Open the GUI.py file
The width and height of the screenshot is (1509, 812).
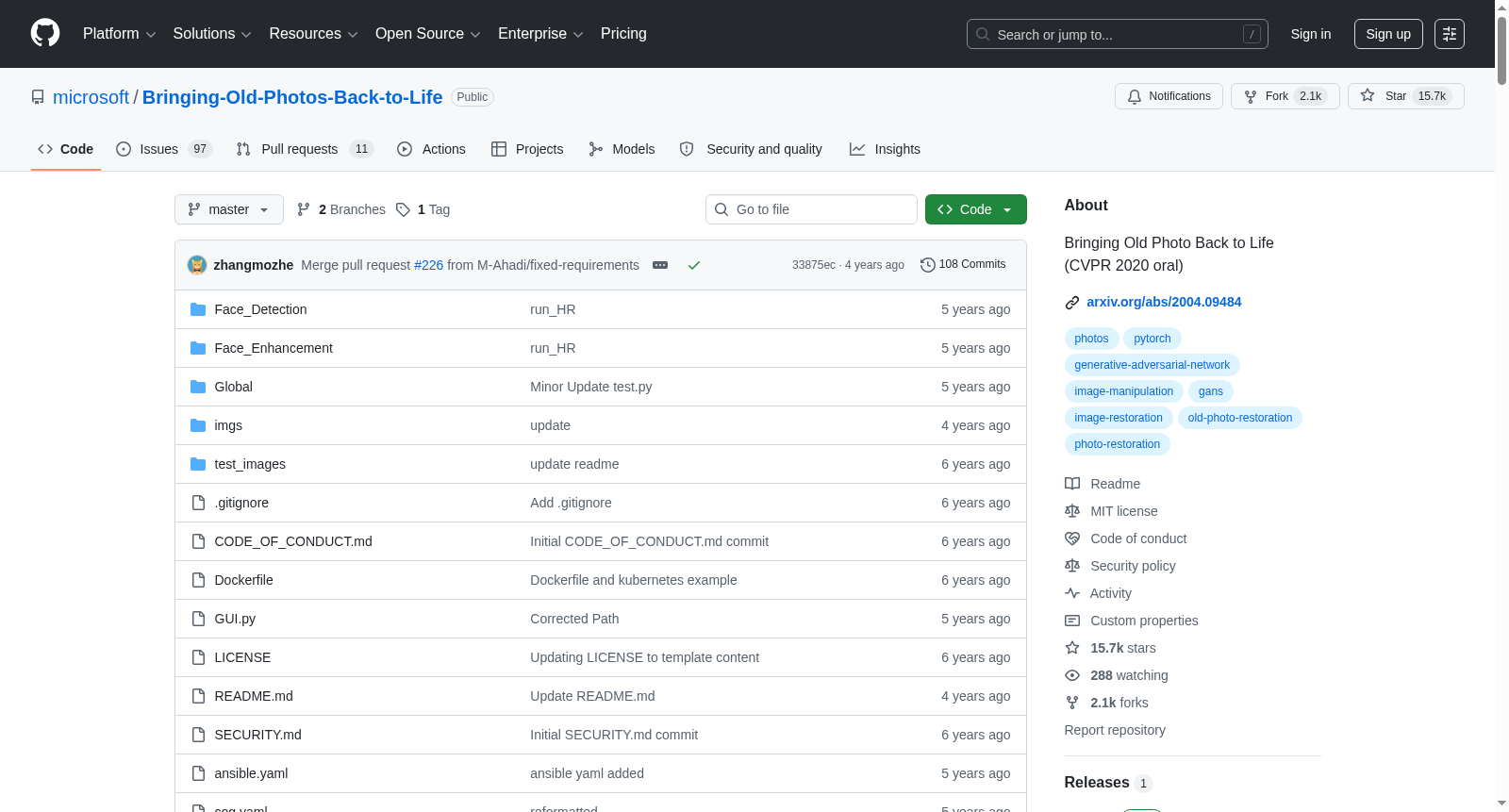(x=235, y=619)
